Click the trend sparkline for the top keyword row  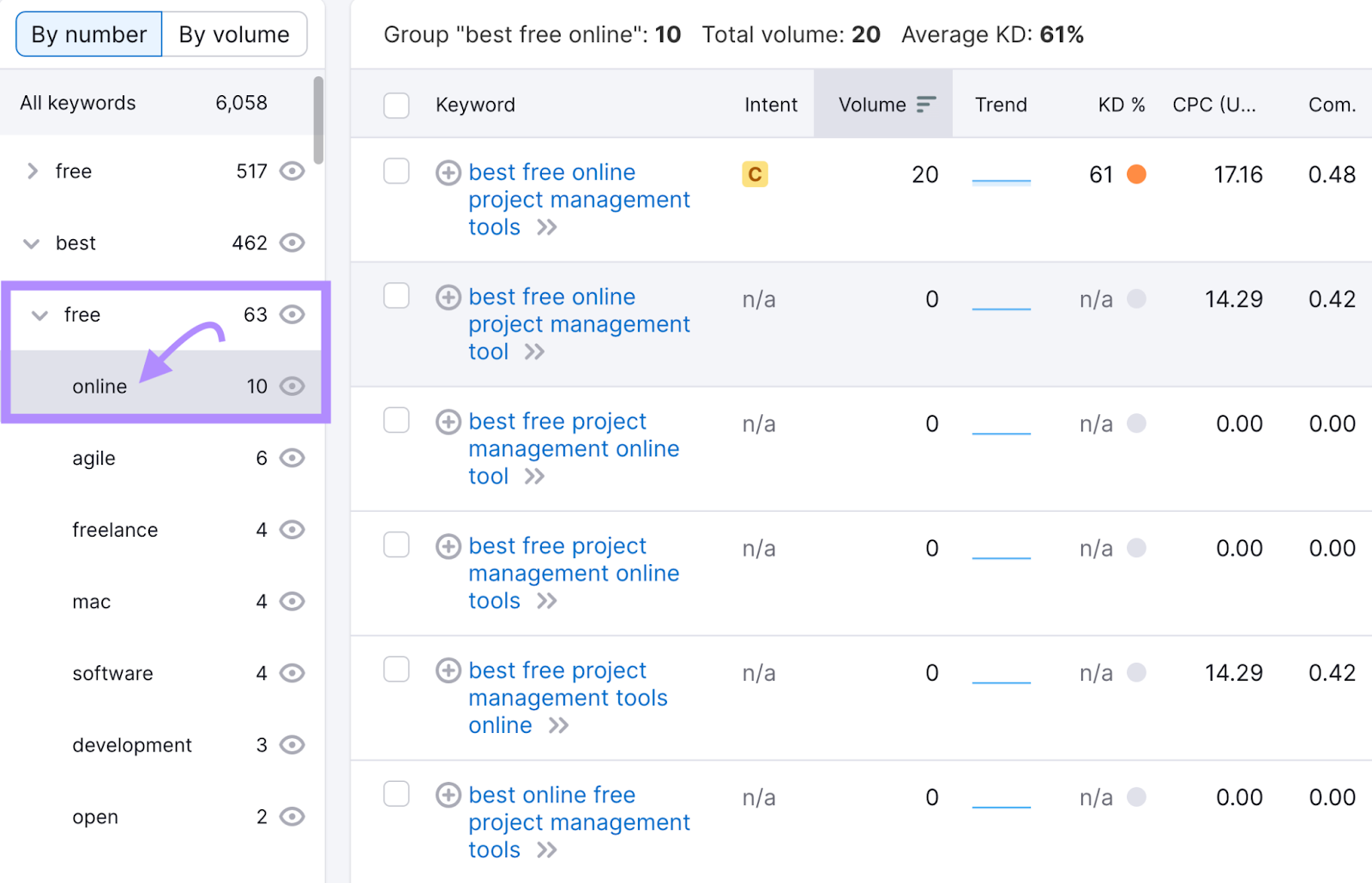[x=1001, y=180]
